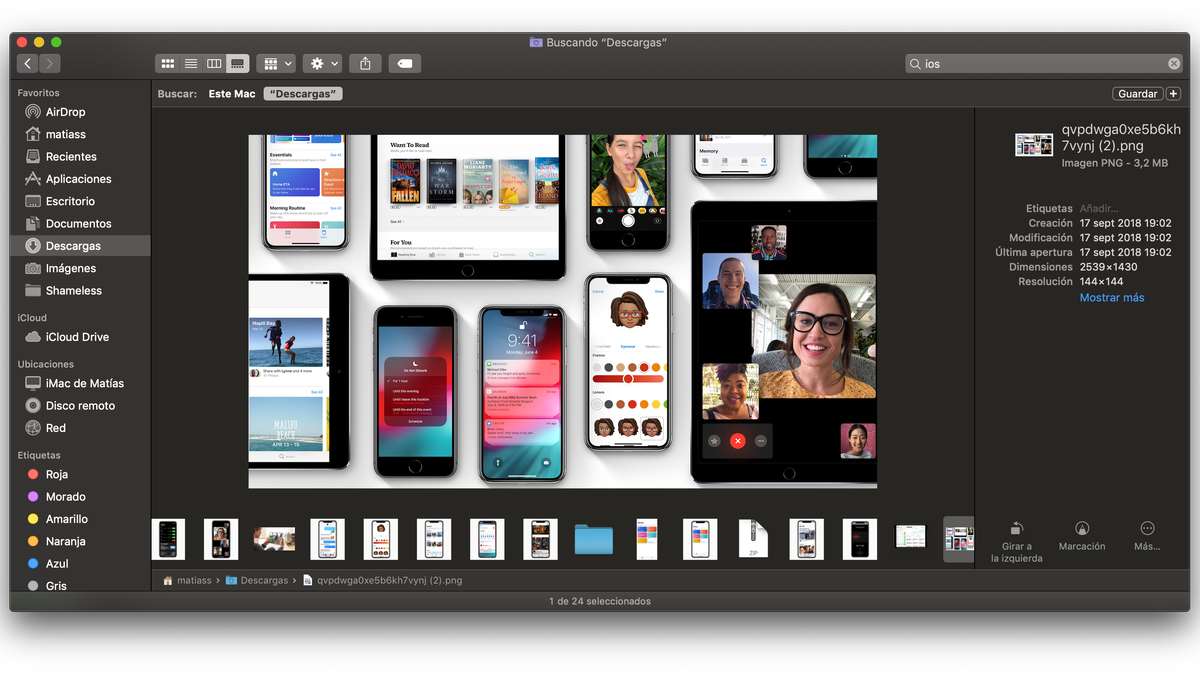
Task: Add a search criterion with plus button
Action: point(1173,94)
